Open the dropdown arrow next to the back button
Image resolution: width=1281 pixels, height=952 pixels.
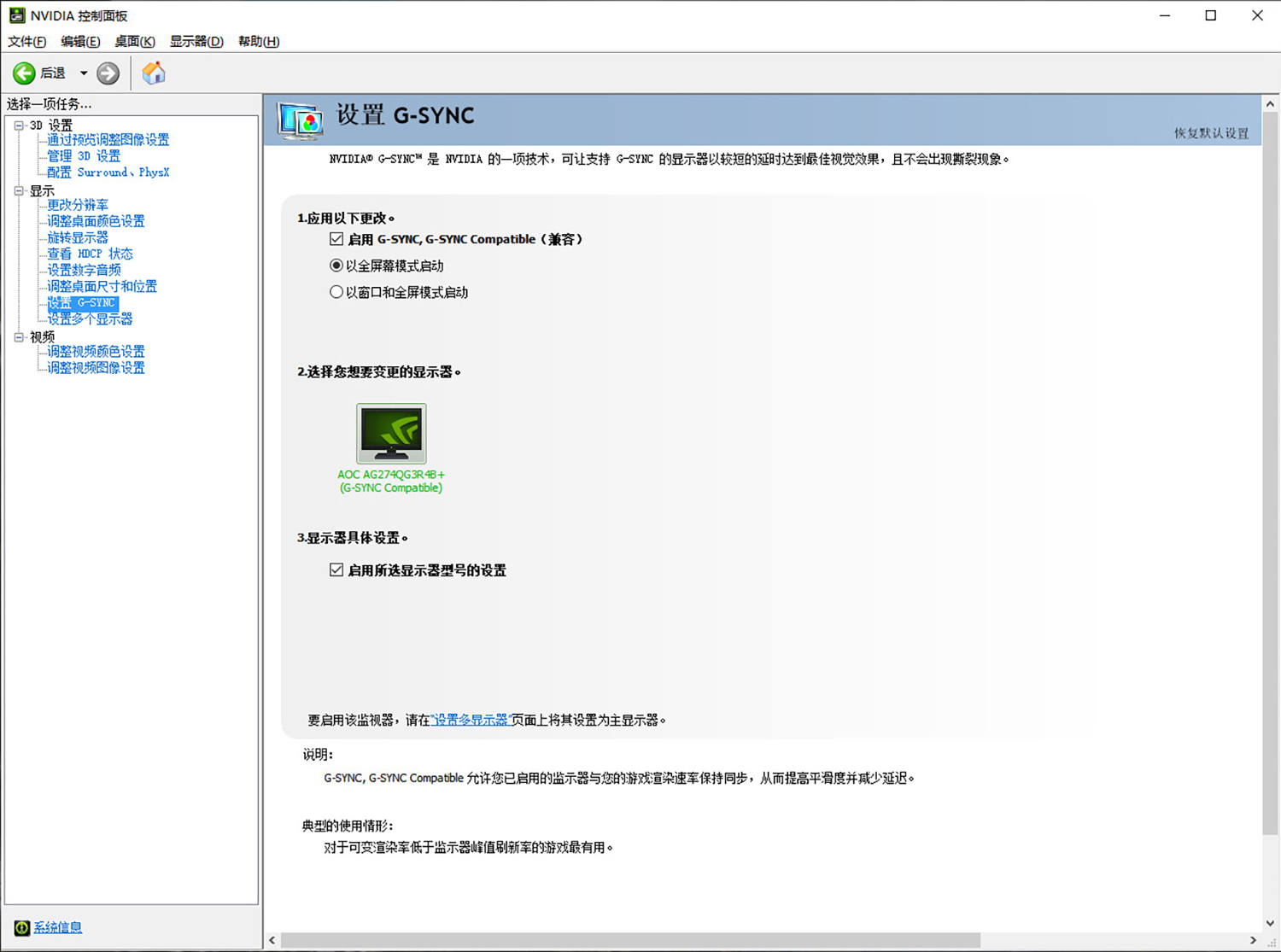click(83, 73)
